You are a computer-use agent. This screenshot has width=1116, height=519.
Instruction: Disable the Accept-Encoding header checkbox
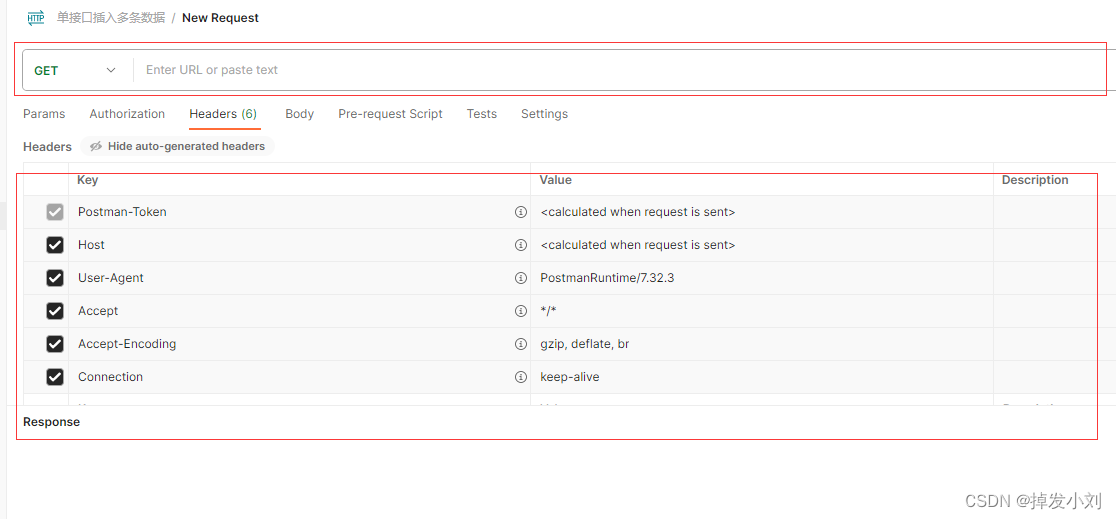click(x=55, y=344)
